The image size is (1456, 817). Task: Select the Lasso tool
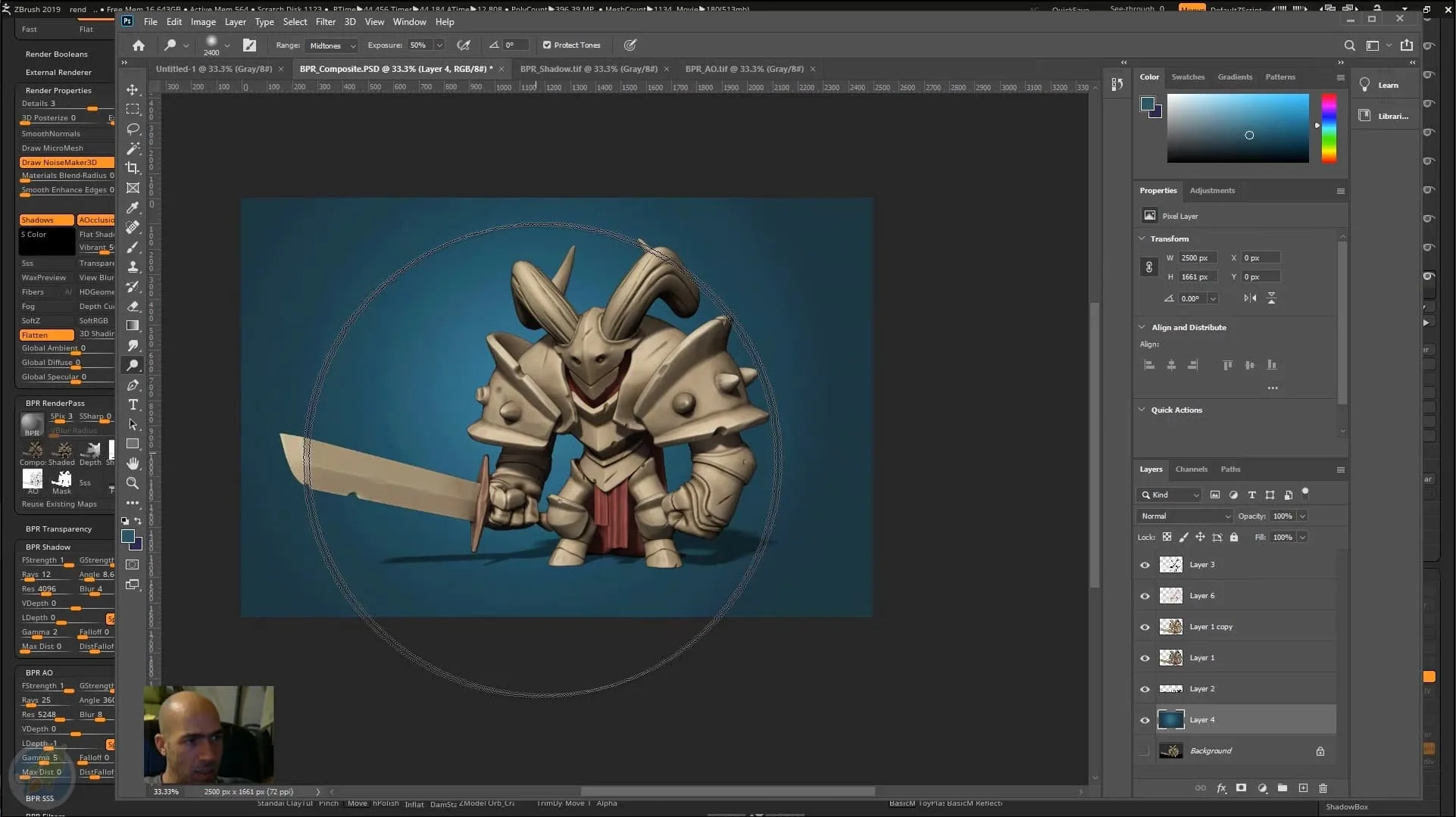133,129
